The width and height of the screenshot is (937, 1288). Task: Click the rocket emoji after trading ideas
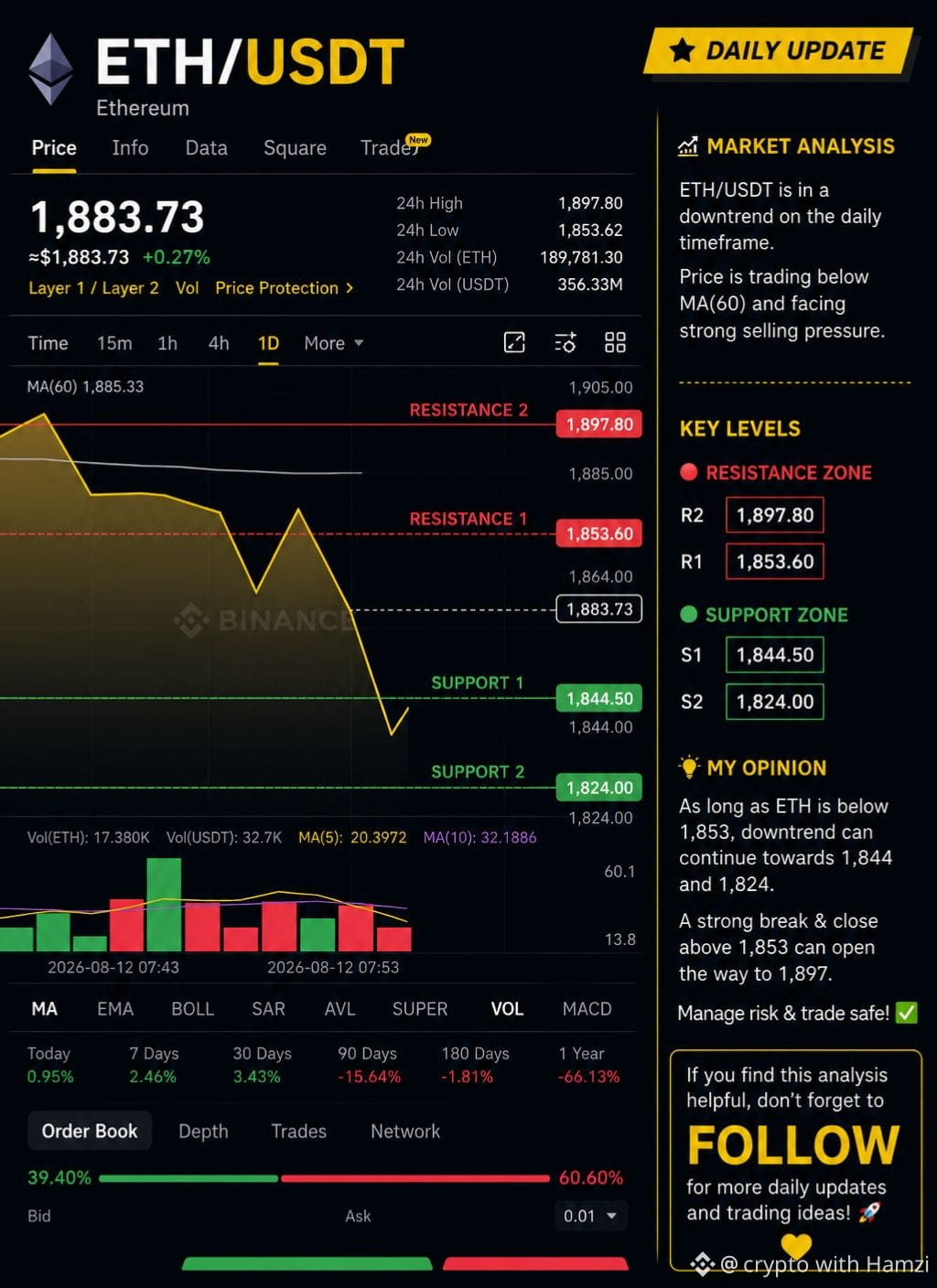868,1212
